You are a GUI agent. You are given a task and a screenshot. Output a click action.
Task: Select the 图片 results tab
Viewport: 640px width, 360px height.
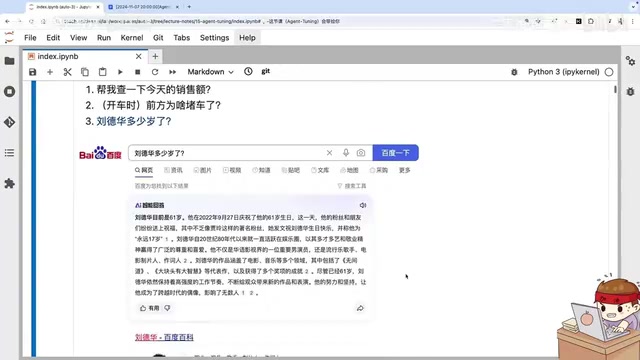203,170
